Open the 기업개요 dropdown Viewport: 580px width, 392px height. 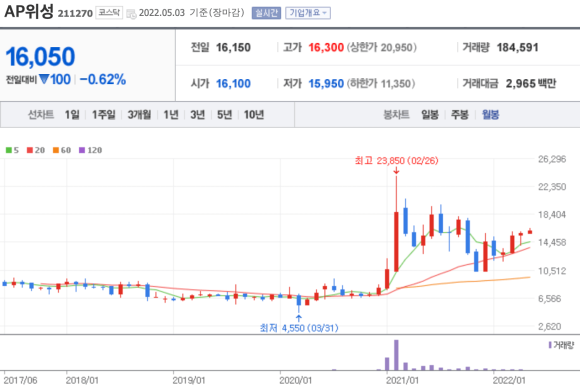click(x=308, y=13)
